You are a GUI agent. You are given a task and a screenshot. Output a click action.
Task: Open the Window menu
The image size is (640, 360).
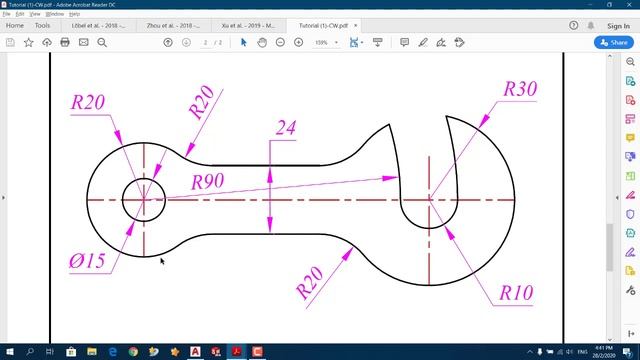pos(54,14)
